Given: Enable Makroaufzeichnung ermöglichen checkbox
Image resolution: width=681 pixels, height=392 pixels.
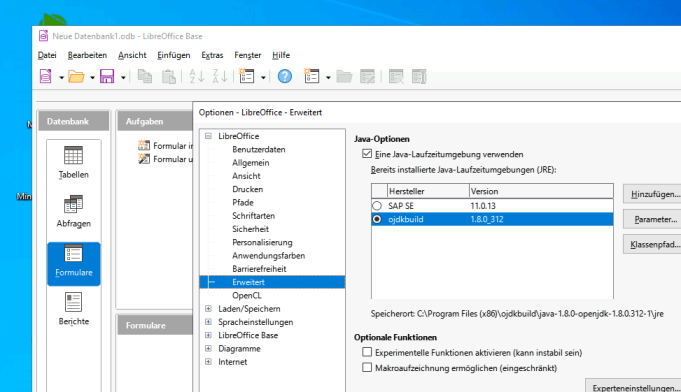Looking at the screenshot, I should 367,368.
